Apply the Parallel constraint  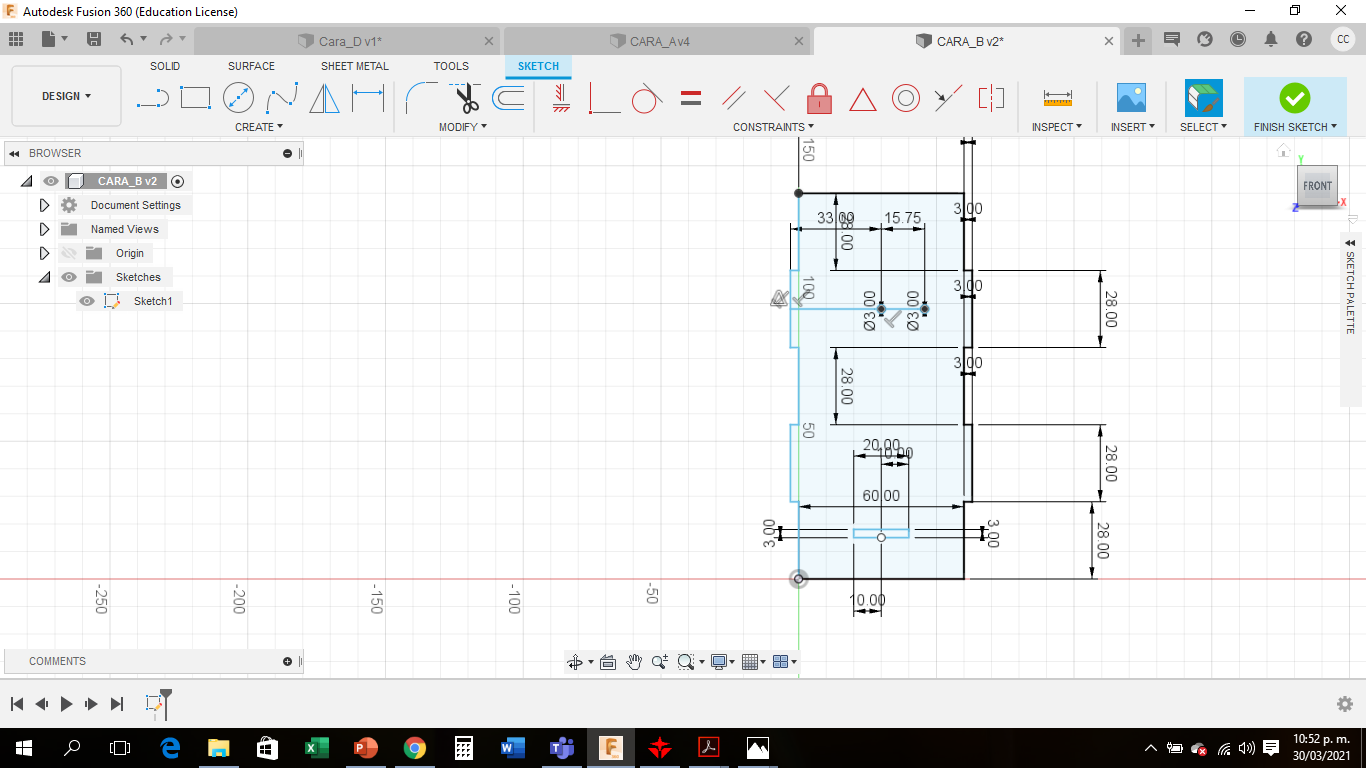[x=734, y=98]
